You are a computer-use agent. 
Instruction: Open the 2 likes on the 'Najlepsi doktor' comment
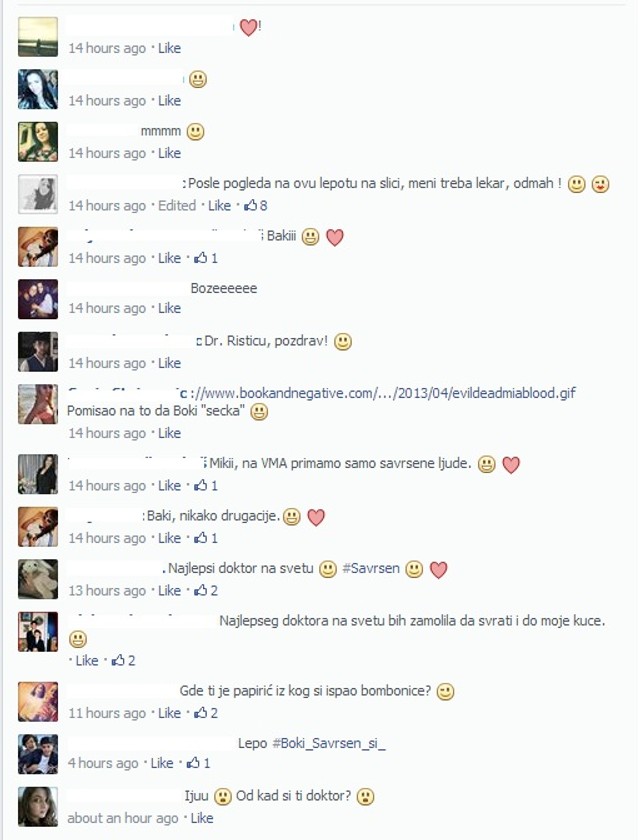[206, 591]
